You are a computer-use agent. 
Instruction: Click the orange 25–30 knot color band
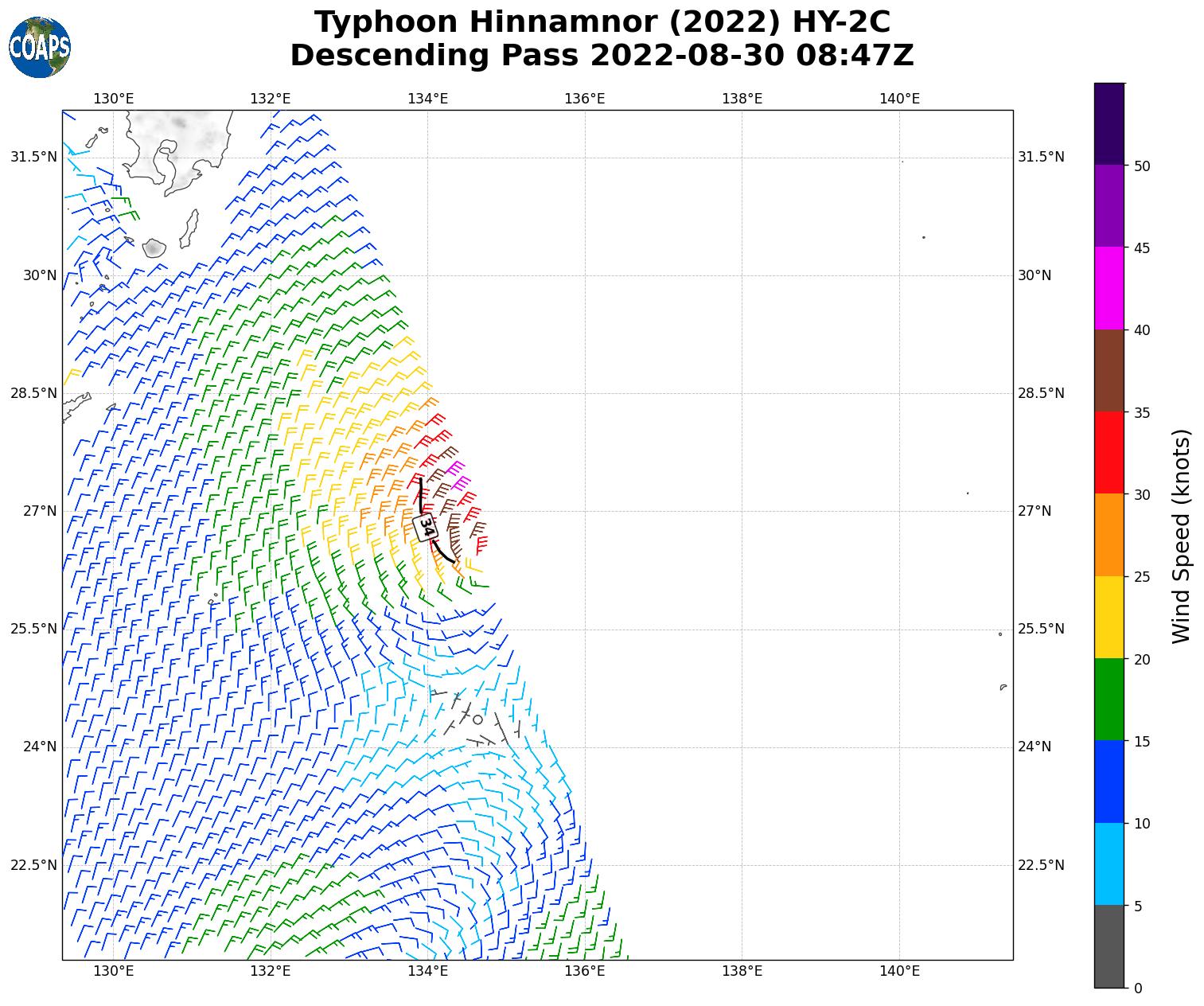coord(1109,535)
